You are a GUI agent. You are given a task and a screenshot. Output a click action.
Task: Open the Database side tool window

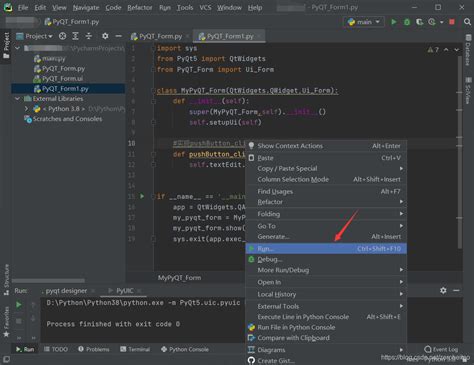468,50
